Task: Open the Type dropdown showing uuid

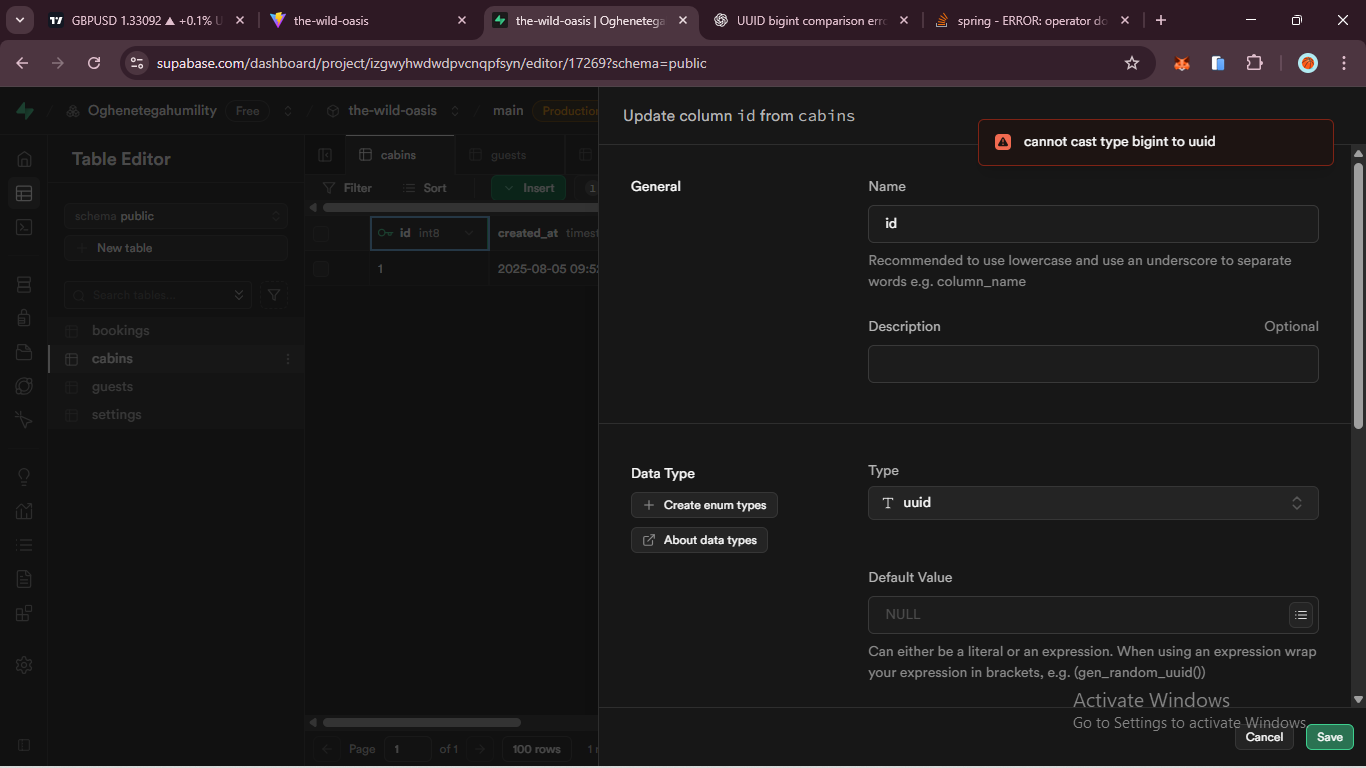Action: click(x=1093, y=503)
